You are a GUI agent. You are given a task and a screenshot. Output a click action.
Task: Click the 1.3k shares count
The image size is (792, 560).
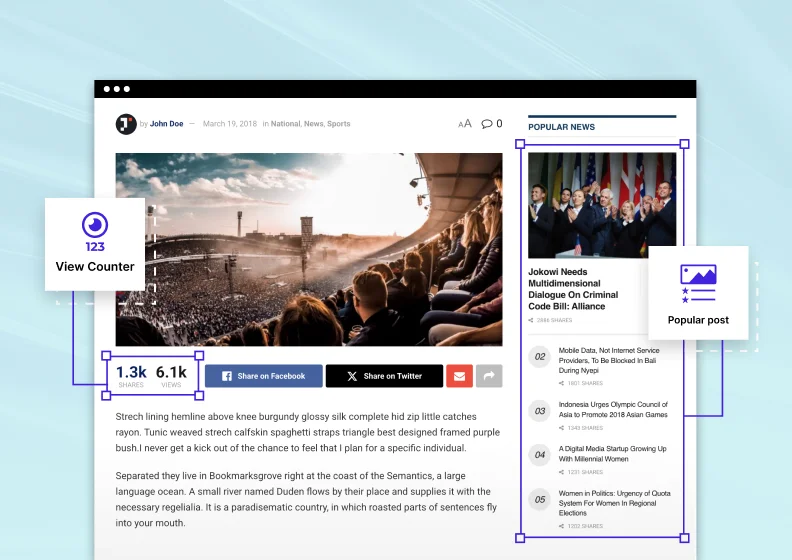coord(131,373)
